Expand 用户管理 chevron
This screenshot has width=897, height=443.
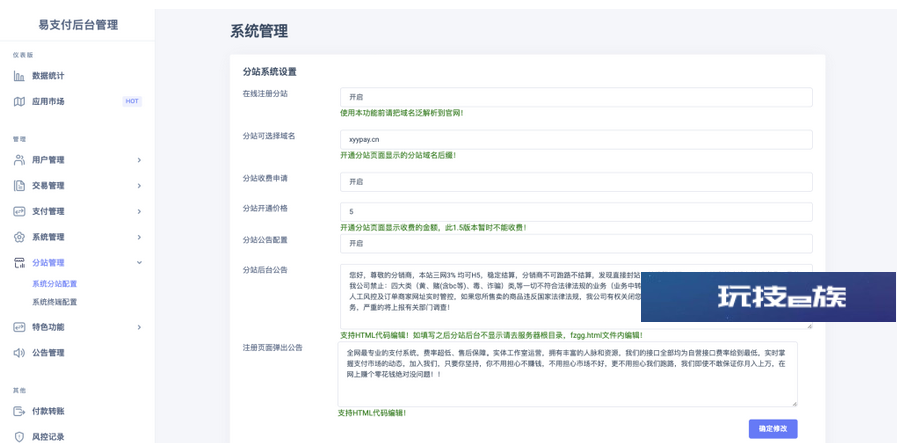[139, 160]
